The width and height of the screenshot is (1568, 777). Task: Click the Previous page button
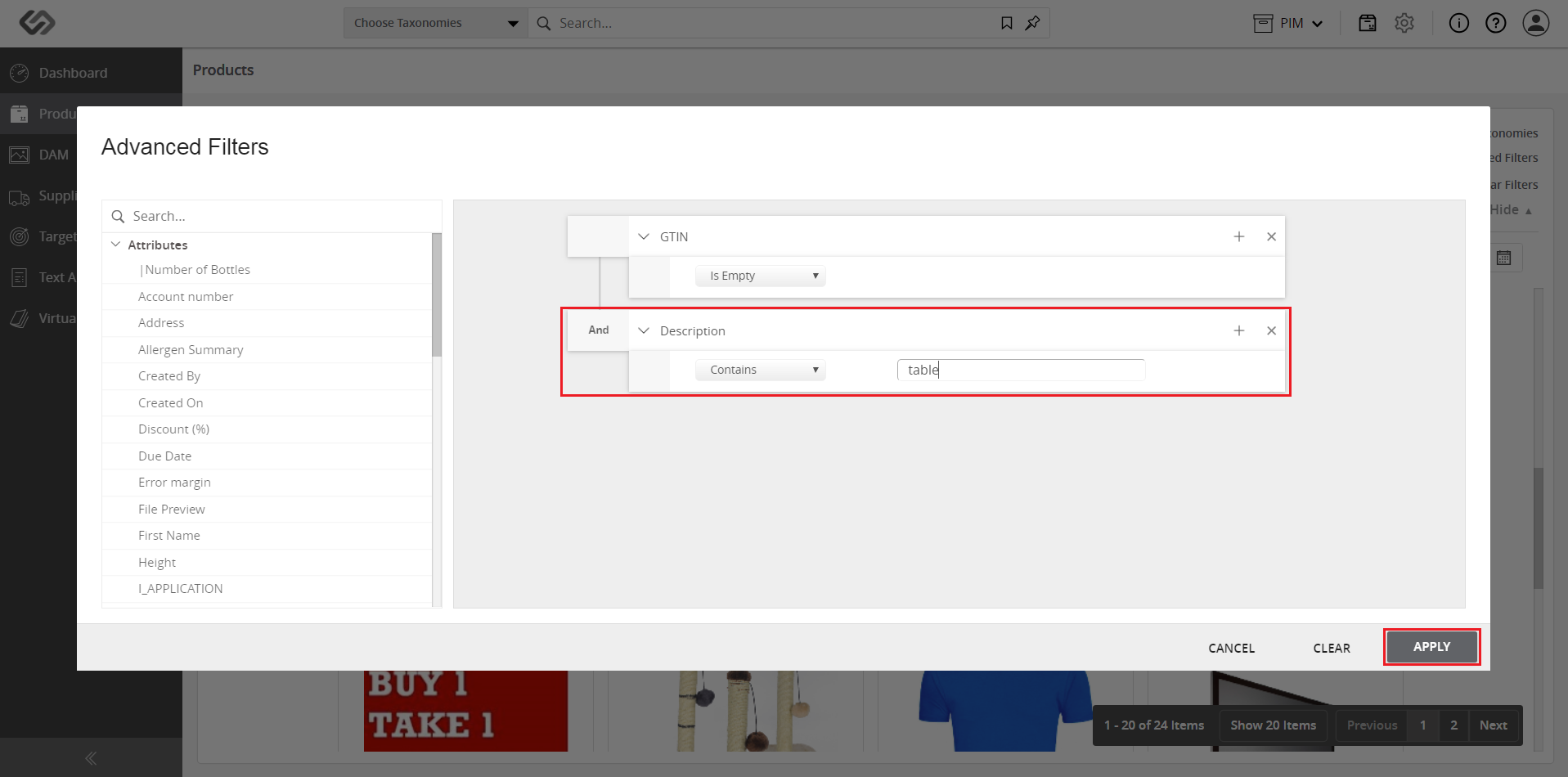[1372, 725]
